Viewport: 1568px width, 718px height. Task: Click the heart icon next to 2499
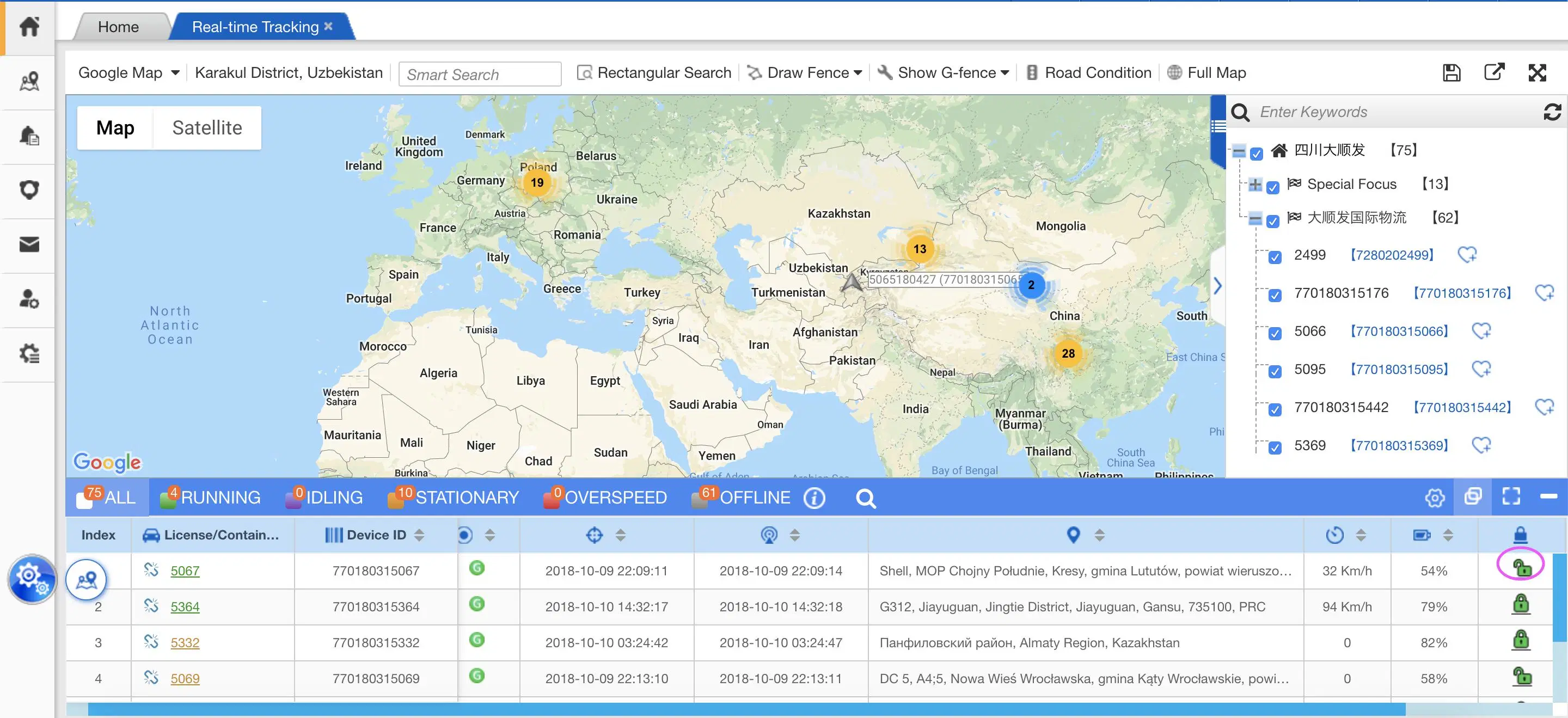1467,254
